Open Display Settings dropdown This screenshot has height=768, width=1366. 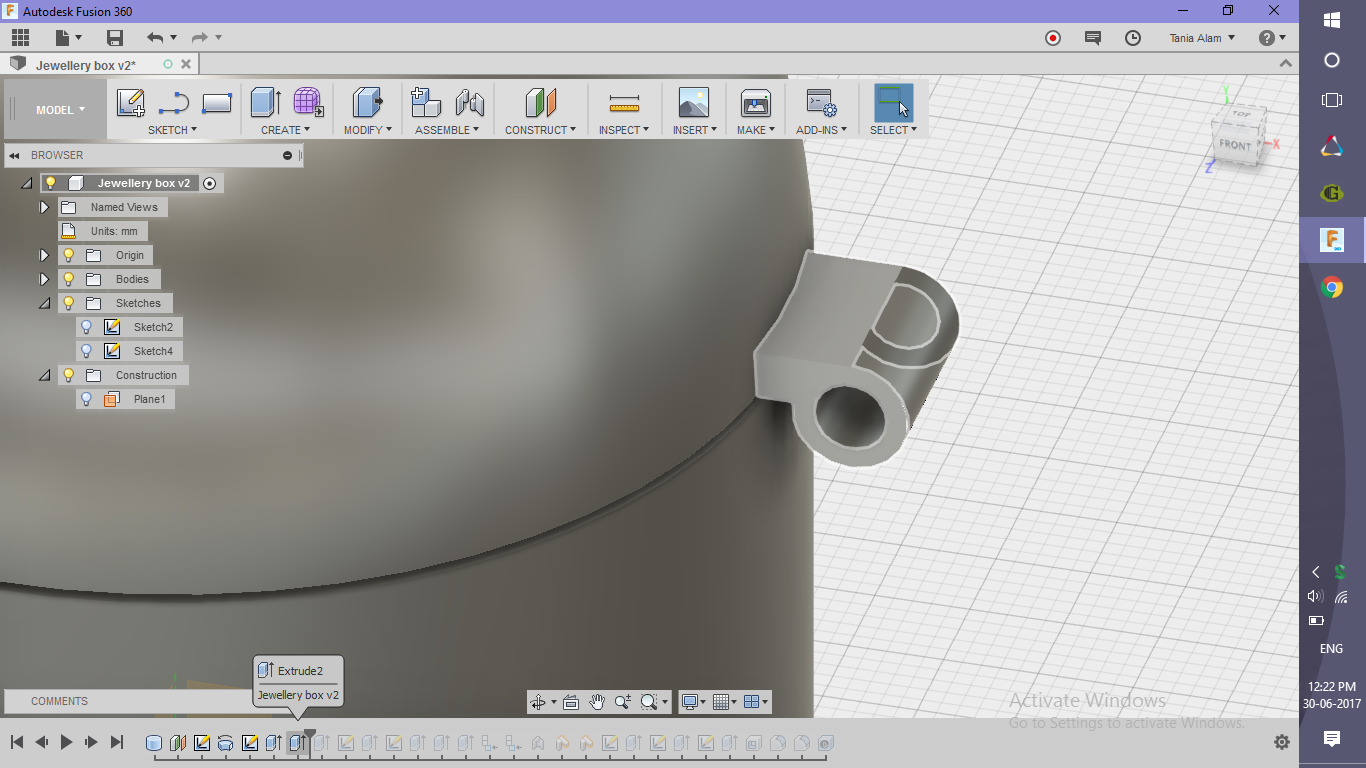[693, 702]
